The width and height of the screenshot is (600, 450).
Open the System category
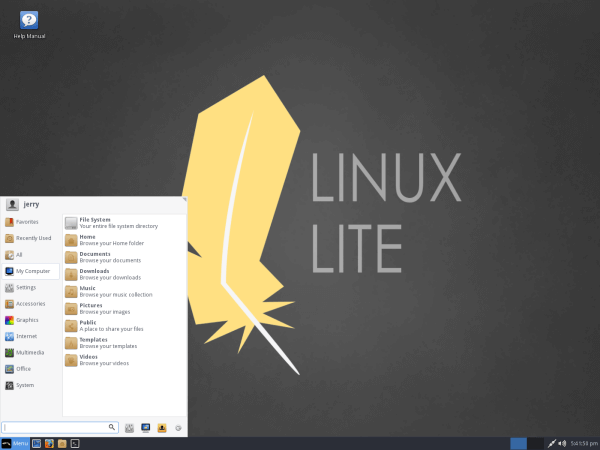click(31, 385)
